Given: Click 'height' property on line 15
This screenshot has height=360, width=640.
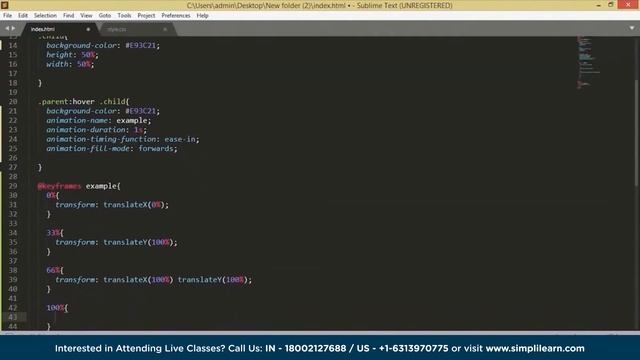Looking at the screenshot, I should (x=60, y=55).
